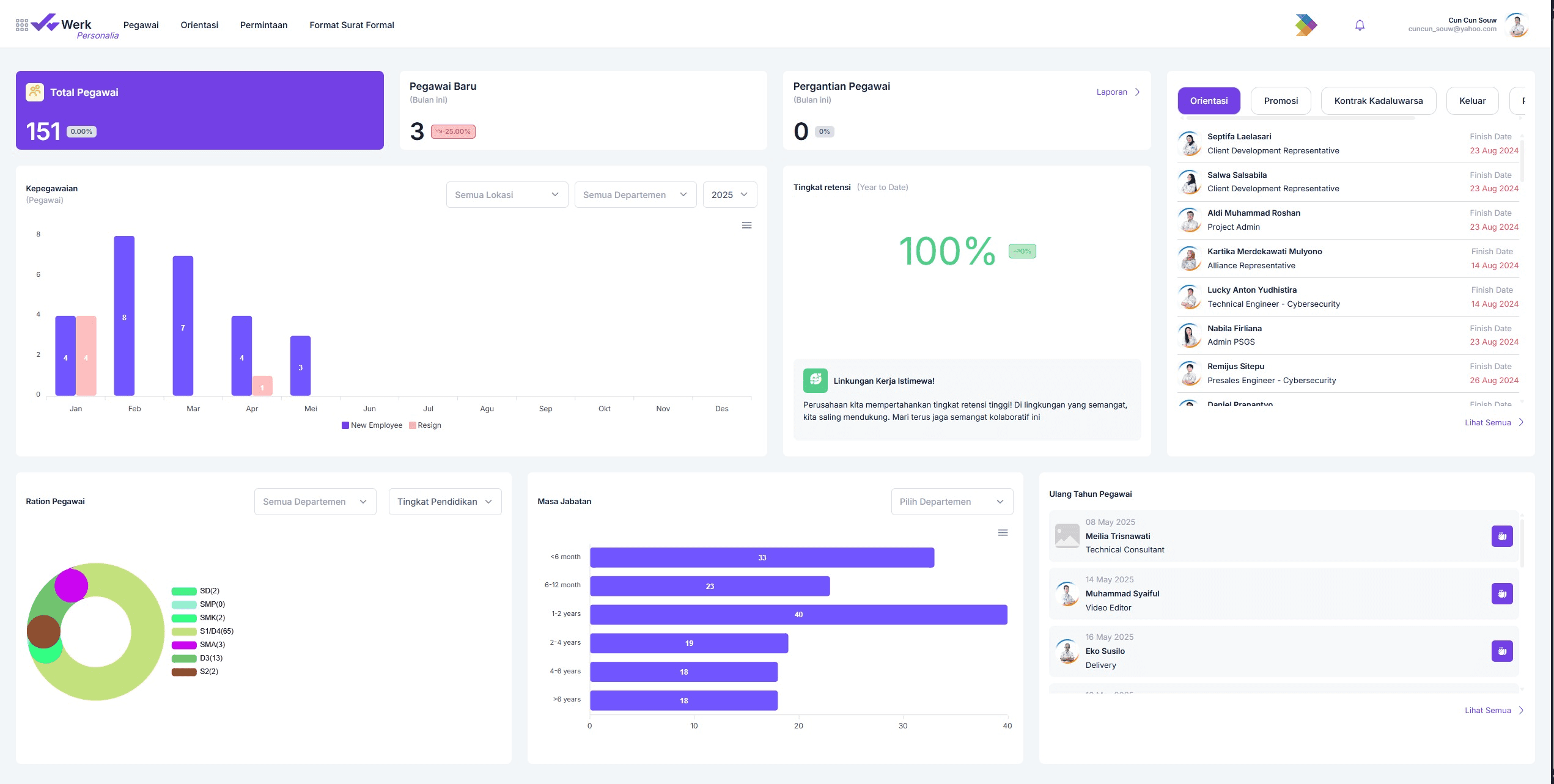Click the 6-12 month bar showing 23
1554x784 pixels.
(710, 586)
